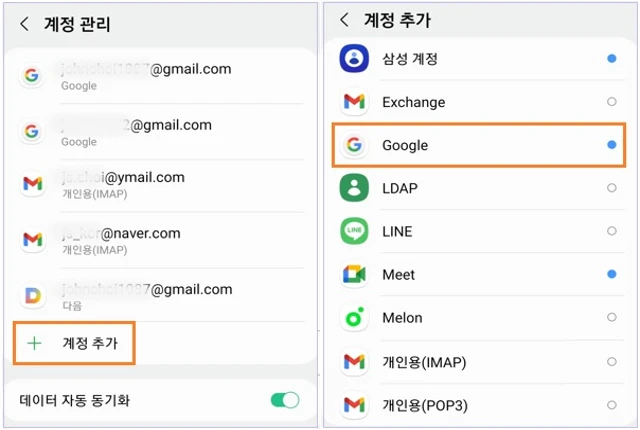Select the LINE row indicator circle
This screenshot has height=430, width=640.
tap(611, 231)
